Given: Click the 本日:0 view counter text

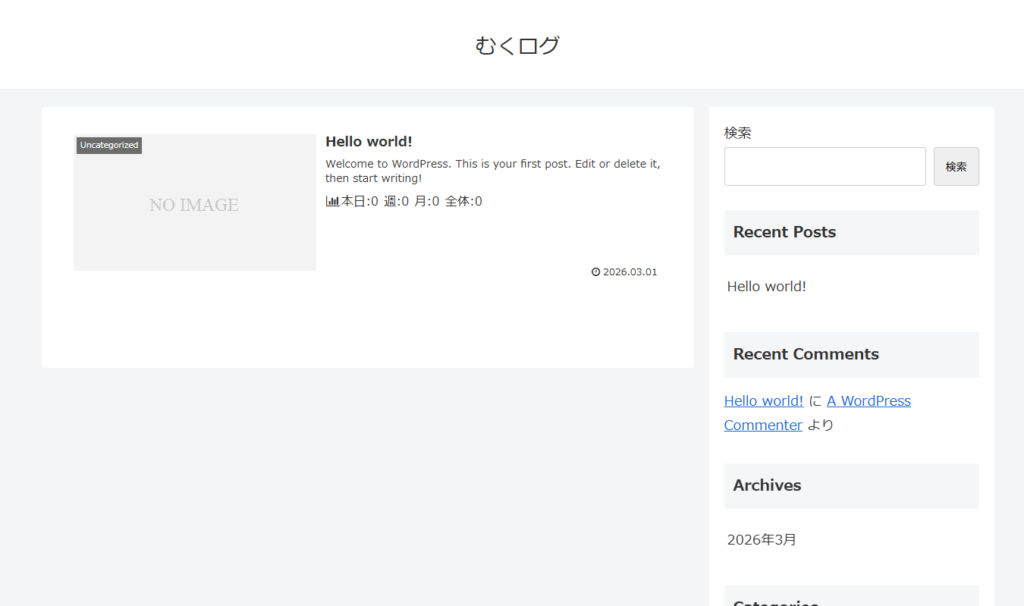Looking at the screenshot, I should pyautogui.click(x=360, y=201).
